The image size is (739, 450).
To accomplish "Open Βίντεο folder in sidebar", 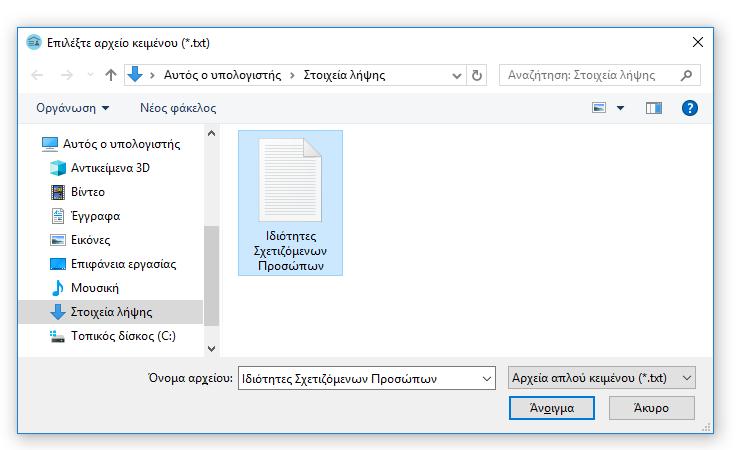I will pos(78,192).
